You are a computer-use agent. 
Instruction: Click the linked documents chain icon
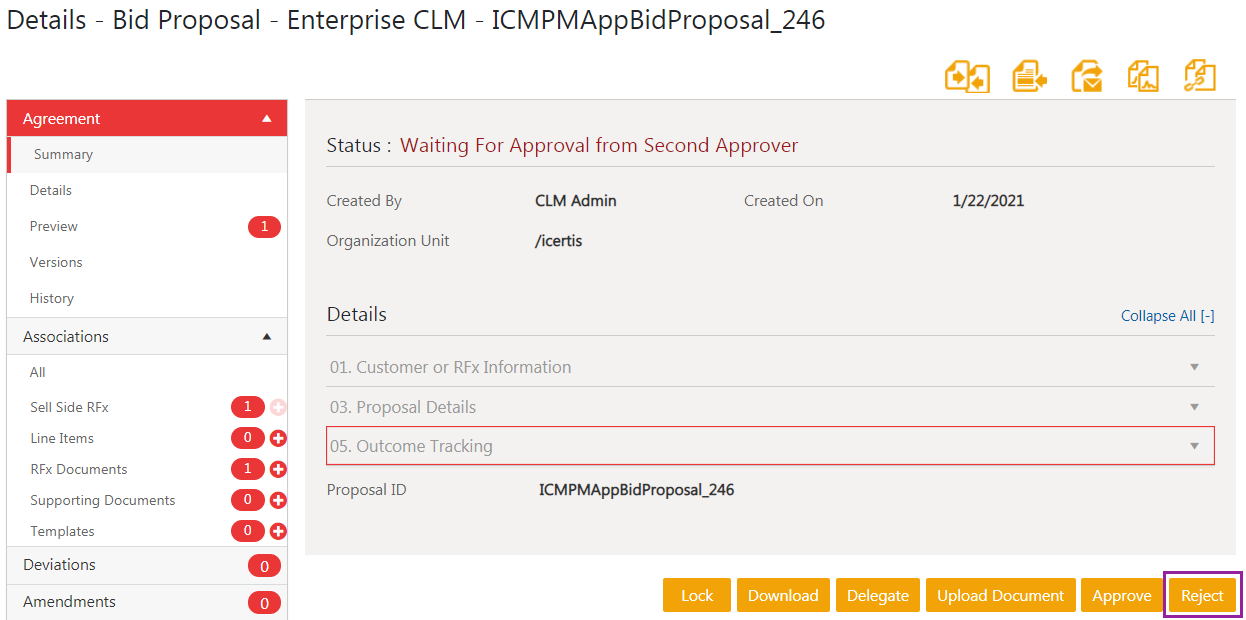1199,77
